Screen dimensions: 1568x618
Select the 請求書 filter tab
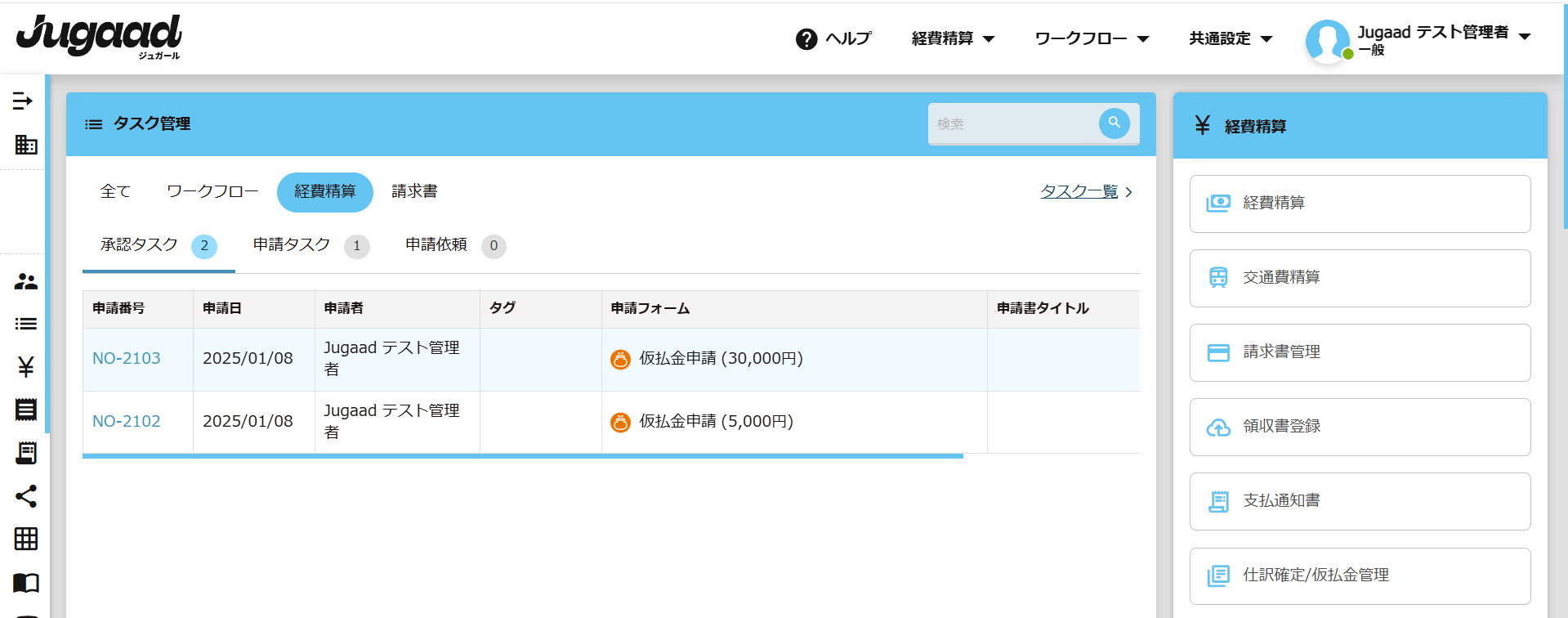click(x=414, y=191)
